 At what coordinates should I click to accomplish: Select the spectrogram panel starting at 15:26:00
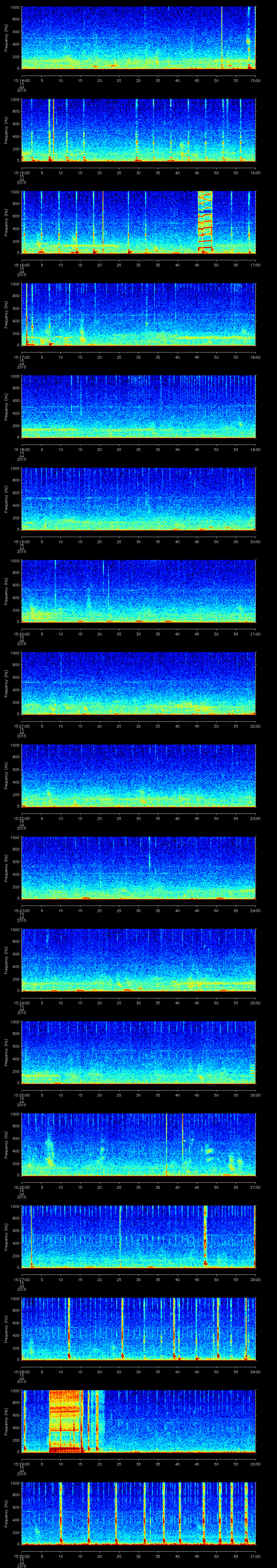pos(138,1144)
